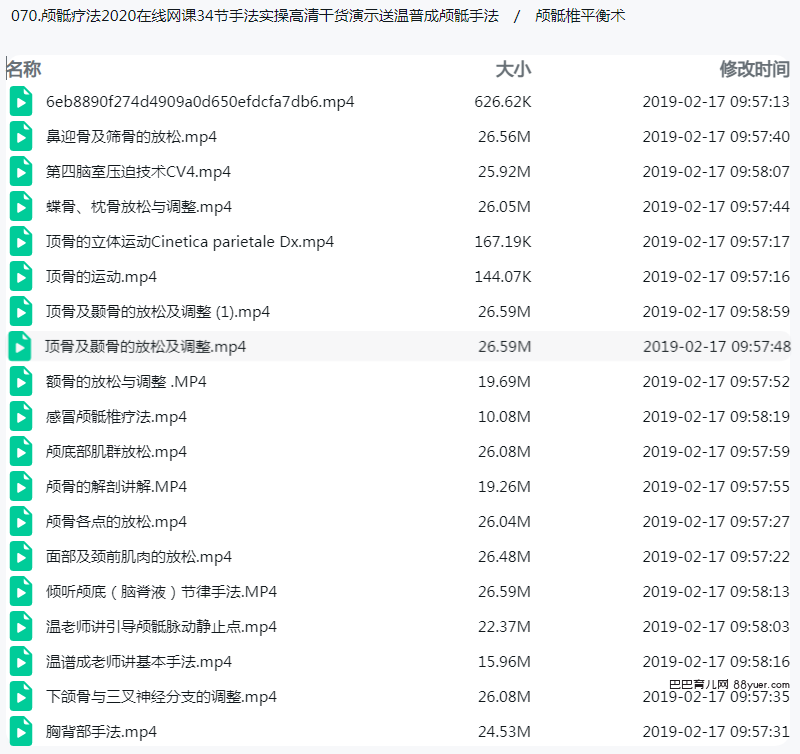Open the video 顶骨的运动.mp4
Viewport: 800px width, 754px height.
pos(101,277)
